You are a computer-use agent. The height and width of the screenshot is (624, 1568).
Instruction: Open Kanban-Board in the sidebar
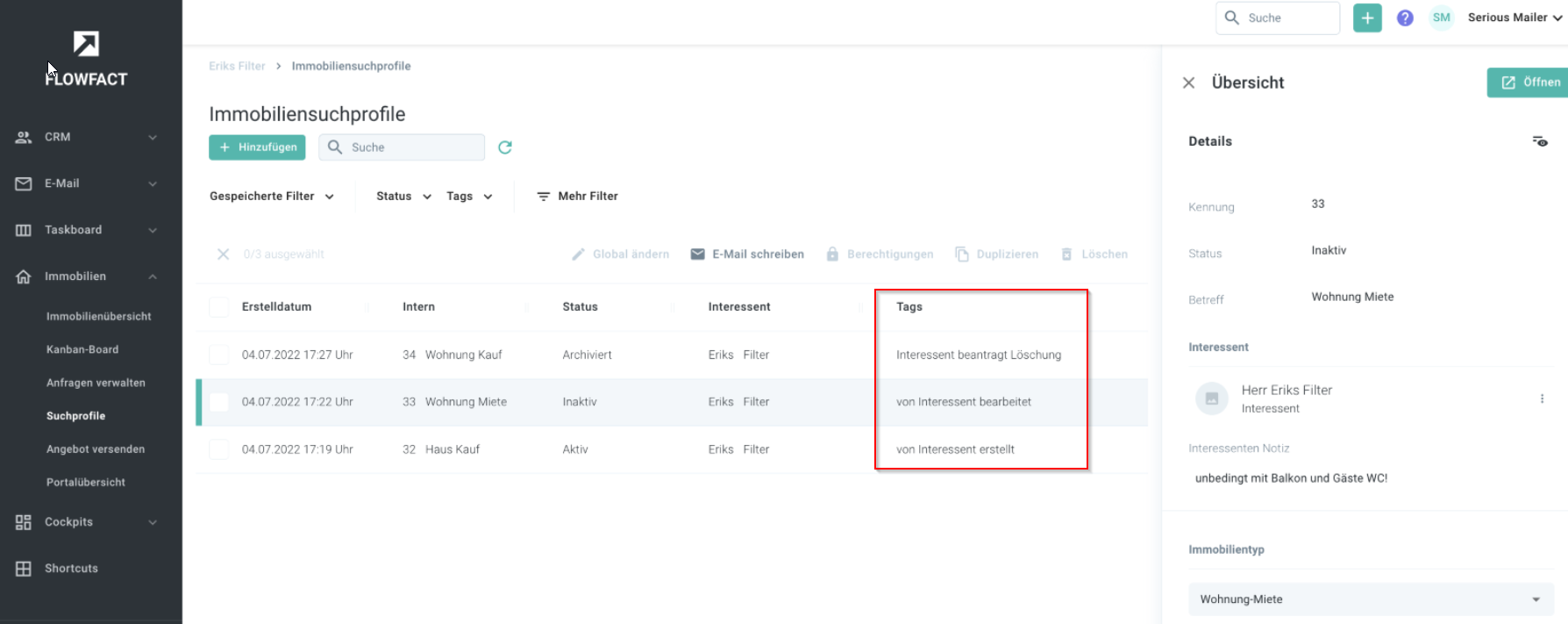tap(82, 349)
